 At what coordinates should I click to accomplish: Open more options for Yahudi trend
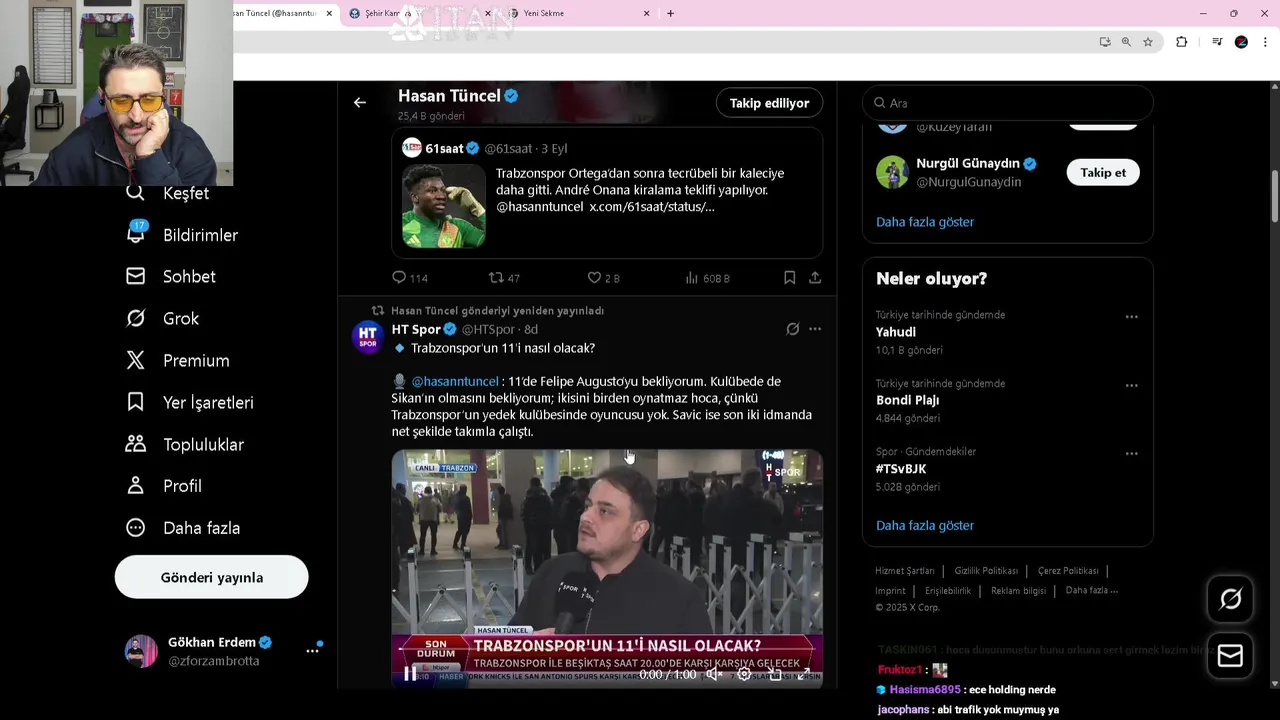pos(1131,317)
